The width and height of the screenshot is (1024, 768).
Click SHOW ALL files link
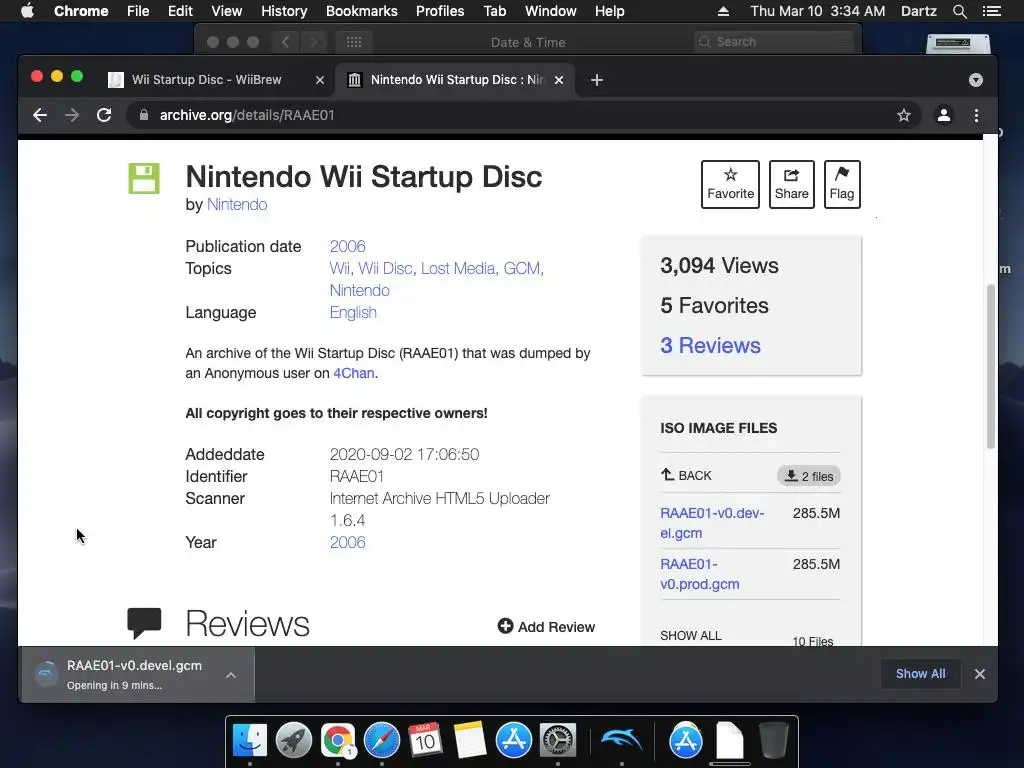pos(690,635)
